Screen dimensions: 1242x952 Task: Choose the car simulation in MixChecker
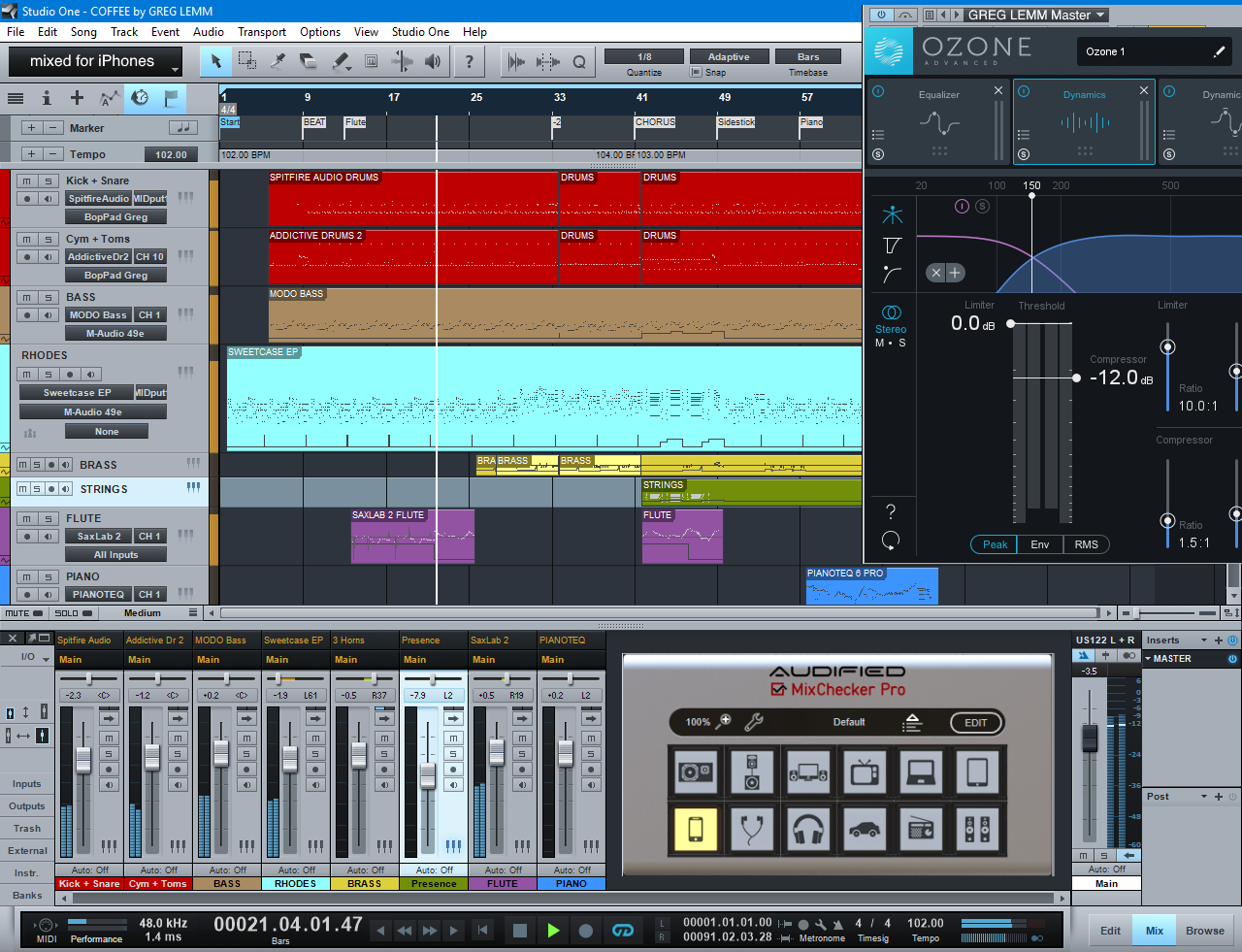point(865,830)
